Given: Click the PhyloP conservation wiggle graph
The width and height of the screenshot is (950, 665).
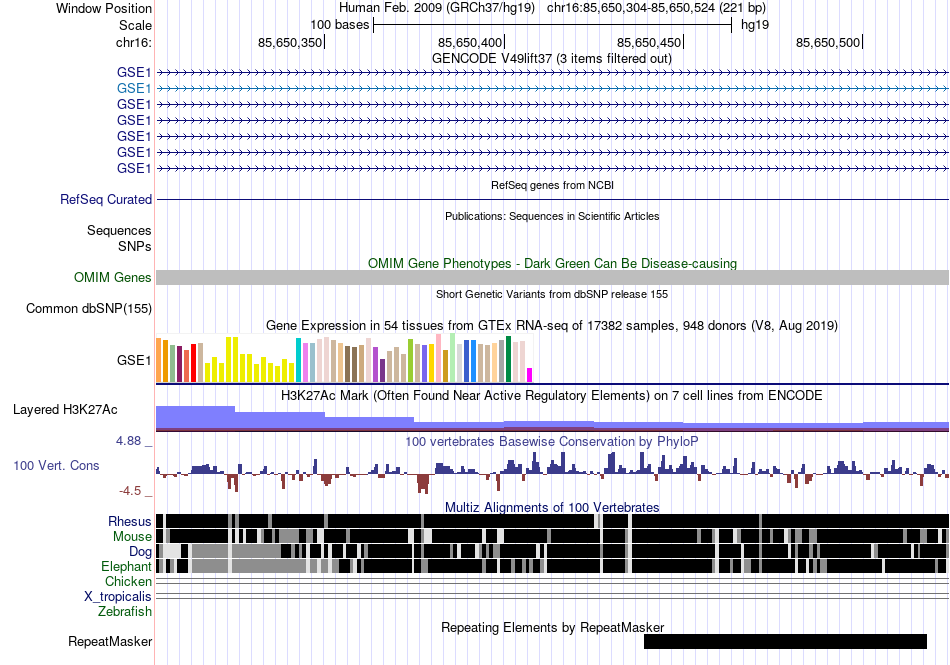Looking at the screenshot, I should click(553, 474).
